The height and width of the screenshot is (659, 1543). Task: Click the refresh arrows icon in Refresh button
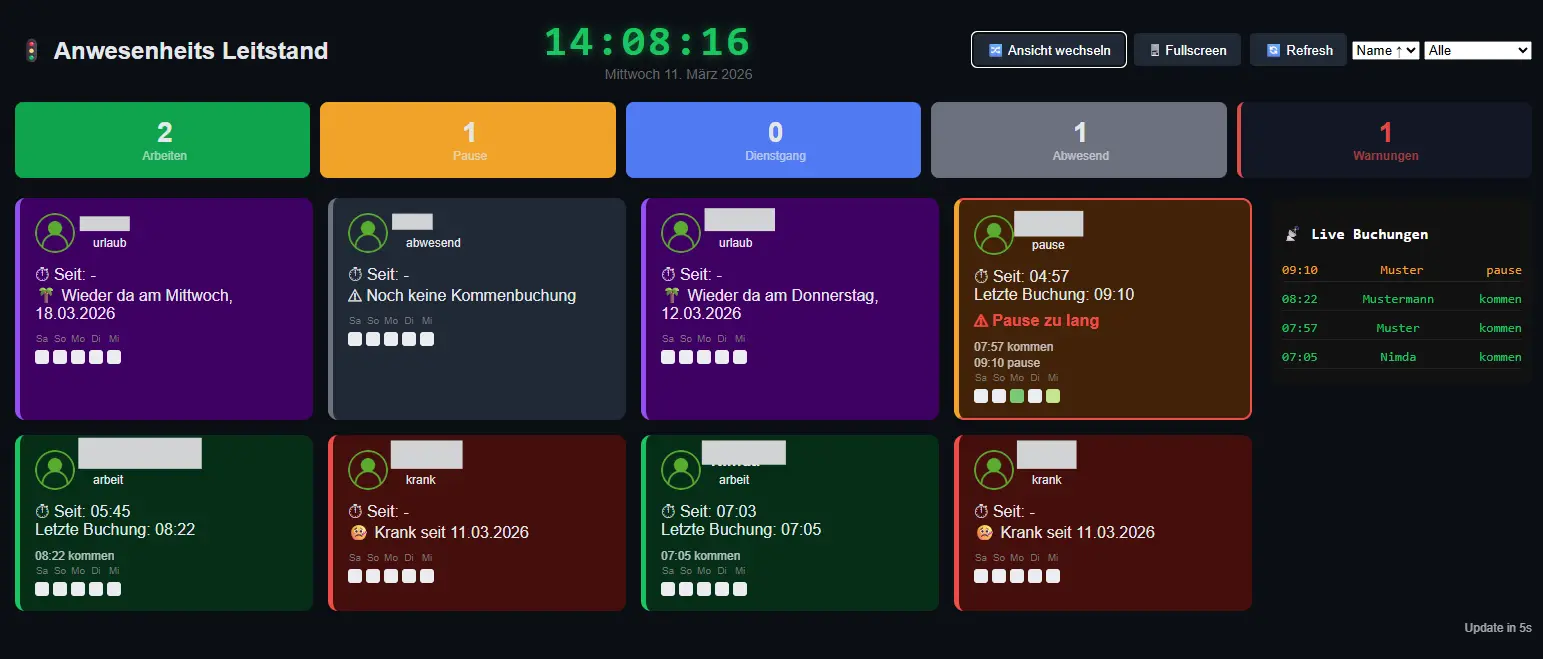[x=1273, y=49]
